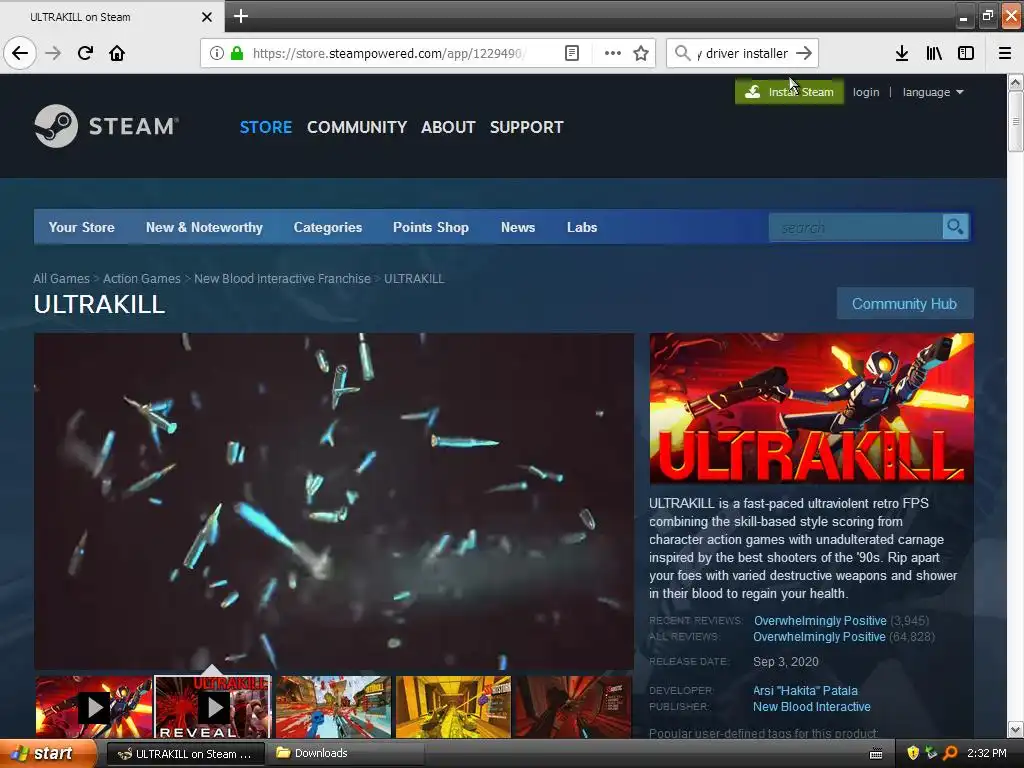Click the vertical scrollbar up arrow
The height and width of the screenshot is (768, 1024).
point(1015,83)
